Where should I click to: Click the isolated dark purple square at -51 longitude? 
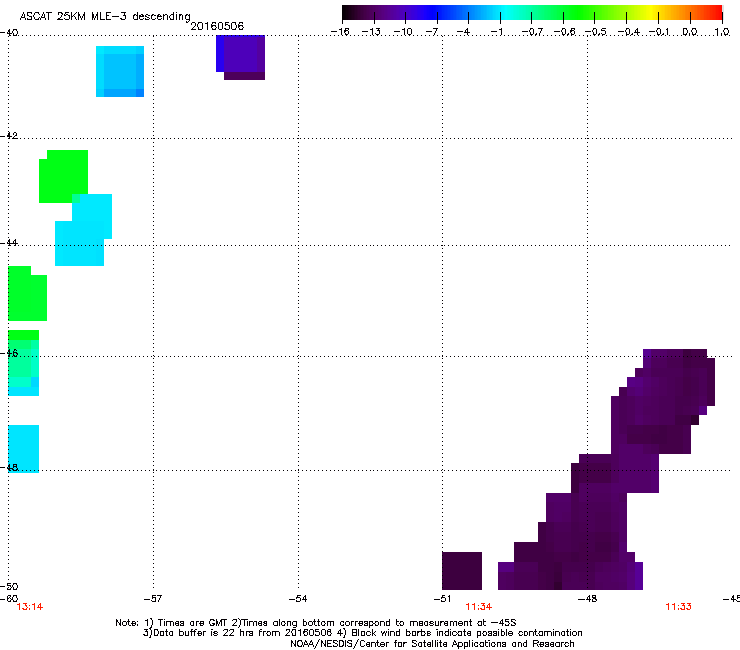[x=462, y=571]
